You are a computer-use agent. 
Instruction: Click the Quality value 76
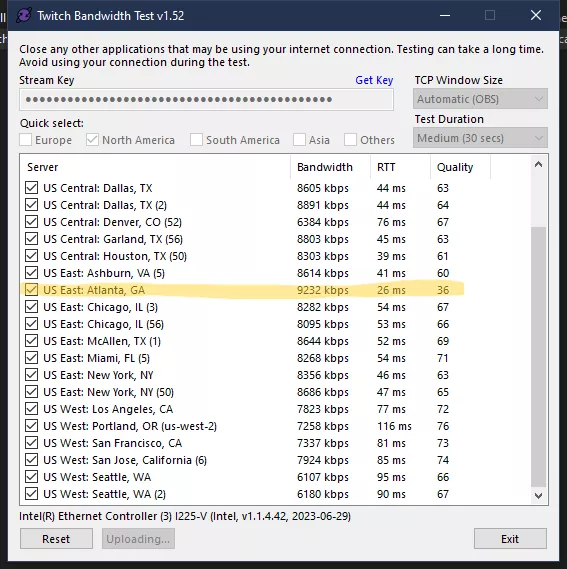tap(443, 426)
